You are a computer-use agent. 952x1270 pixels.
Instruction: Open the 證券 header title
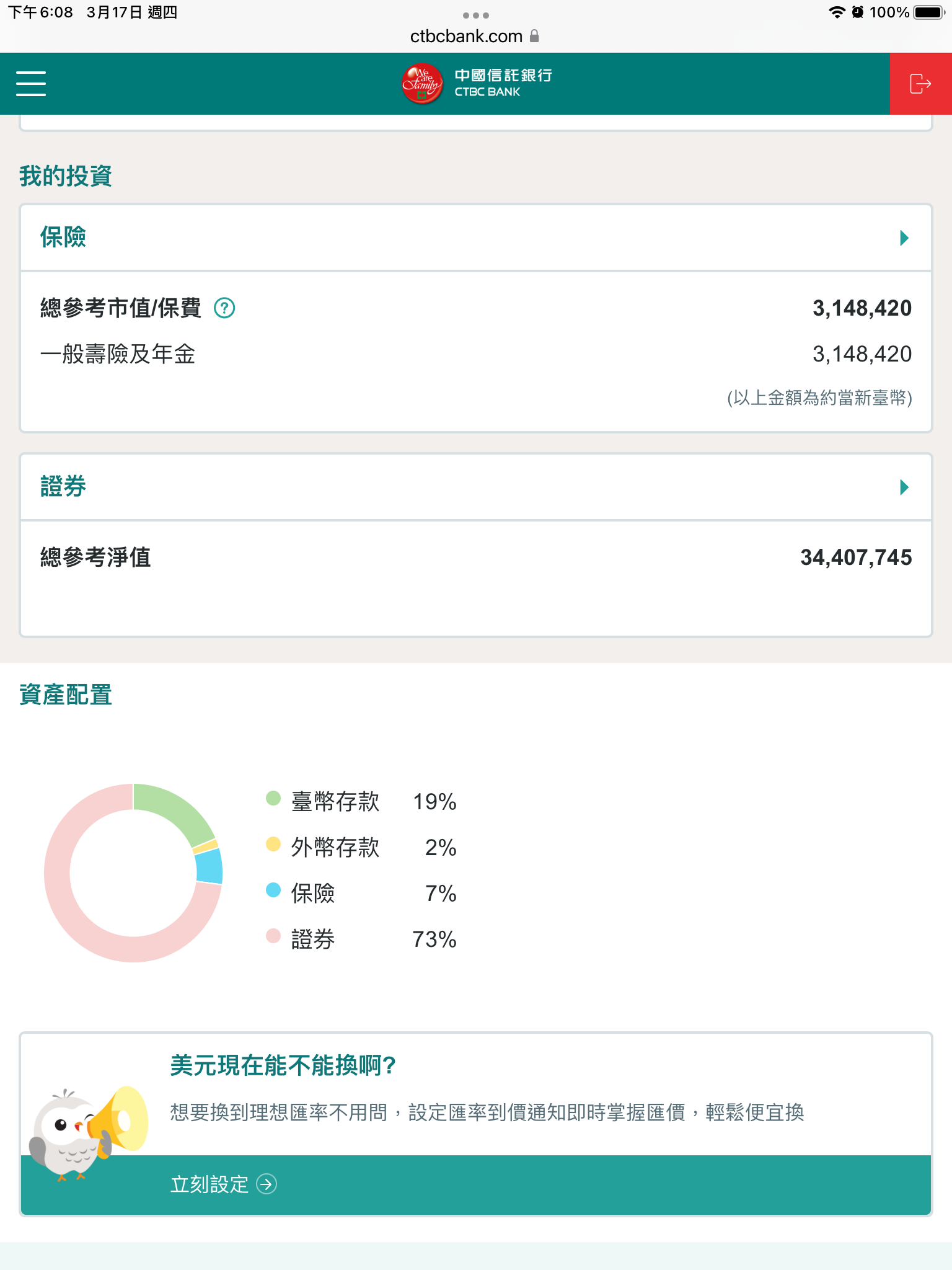63,487
